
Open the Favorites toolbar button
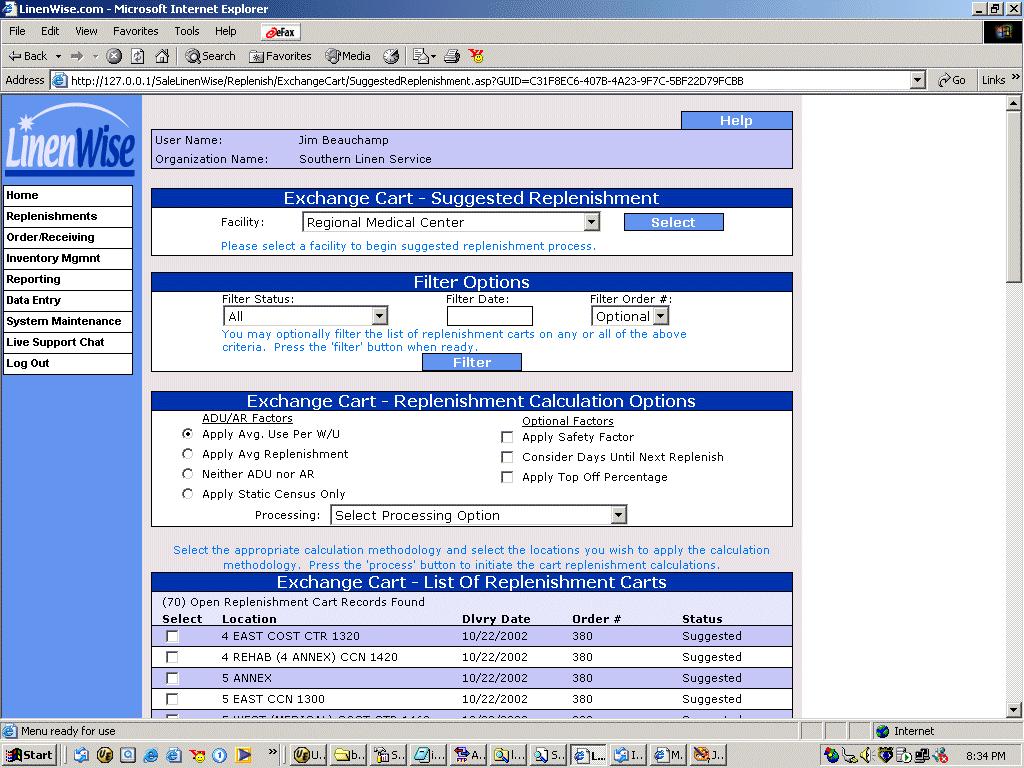280,56
